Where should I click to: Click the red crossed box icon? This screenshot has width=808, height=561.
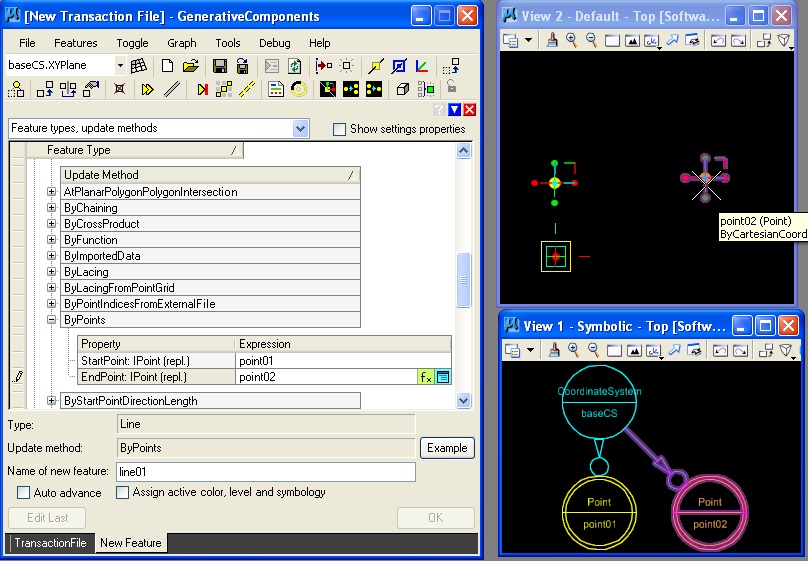[119, 89]
